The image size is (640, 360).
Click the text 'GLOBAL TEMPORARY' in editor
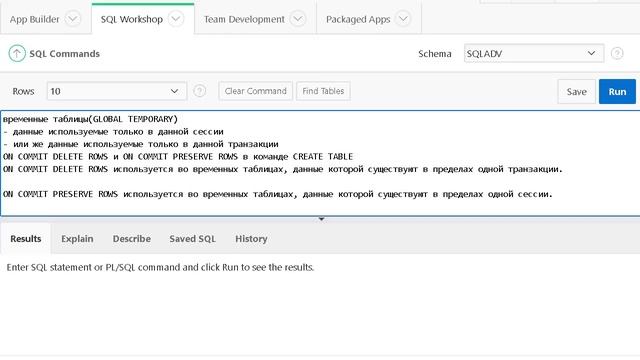[x=133, y=119]
